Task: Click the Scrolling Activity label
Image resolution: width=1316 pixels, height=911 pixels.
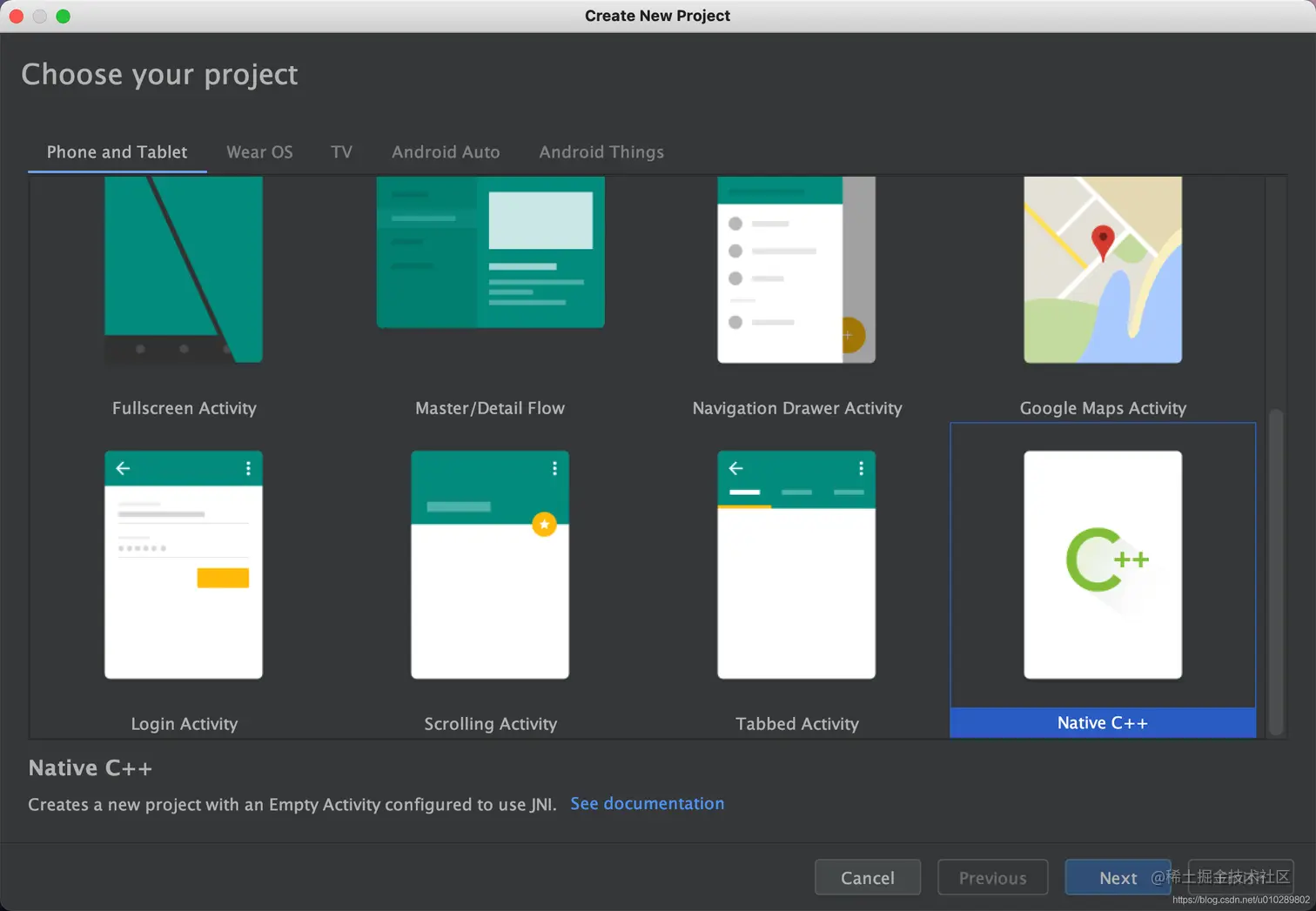Action: click(x=490, y=724)
